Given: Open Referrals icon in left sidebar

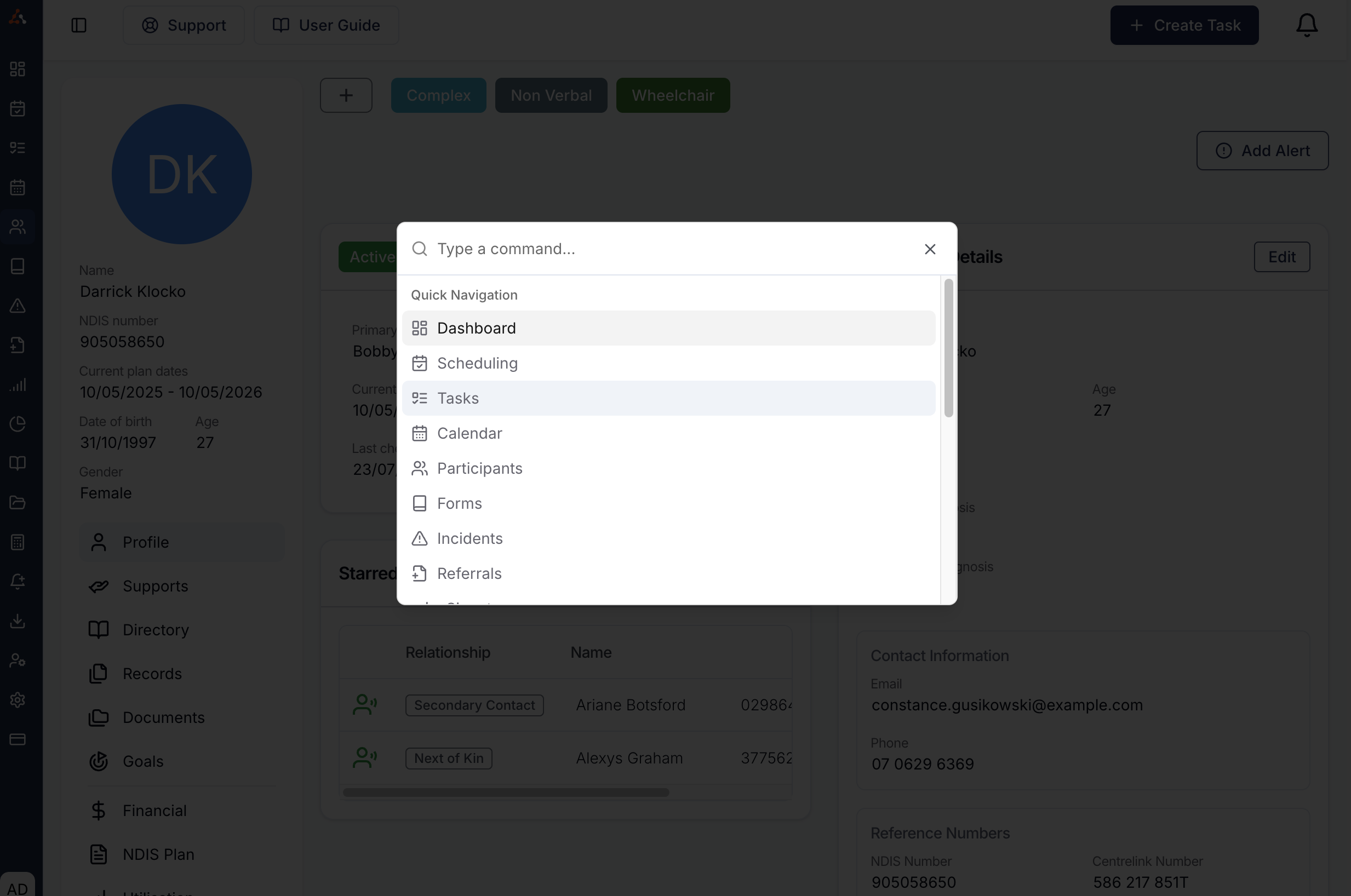Looking at the screenshot, I should click(x=18, y=345).
